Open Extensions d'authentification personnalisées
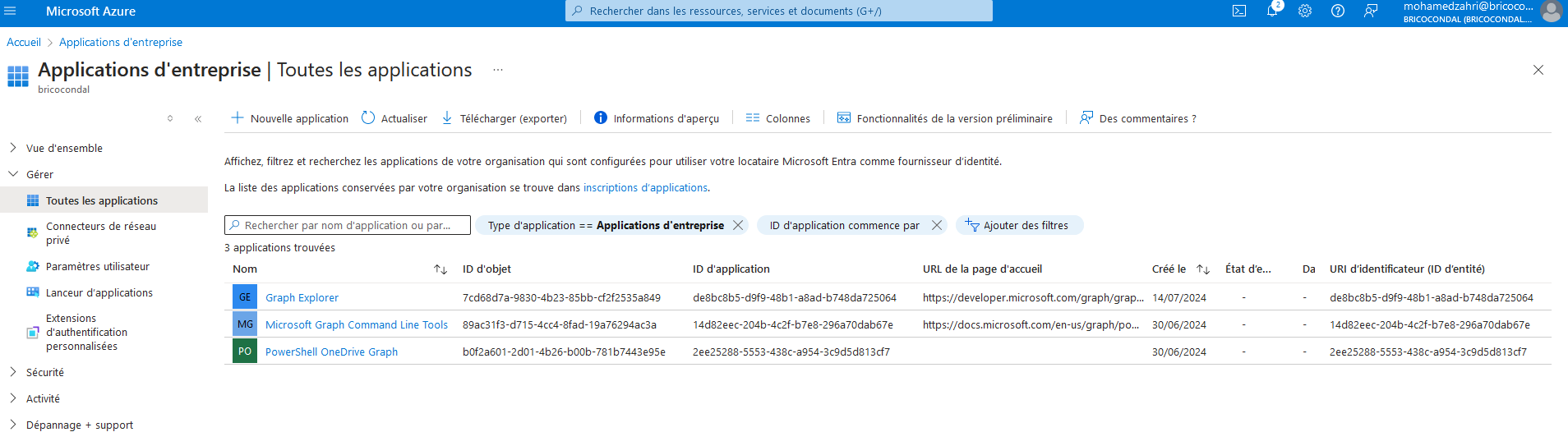Screen dimensions: 1568x432 [x=86, y=332]
